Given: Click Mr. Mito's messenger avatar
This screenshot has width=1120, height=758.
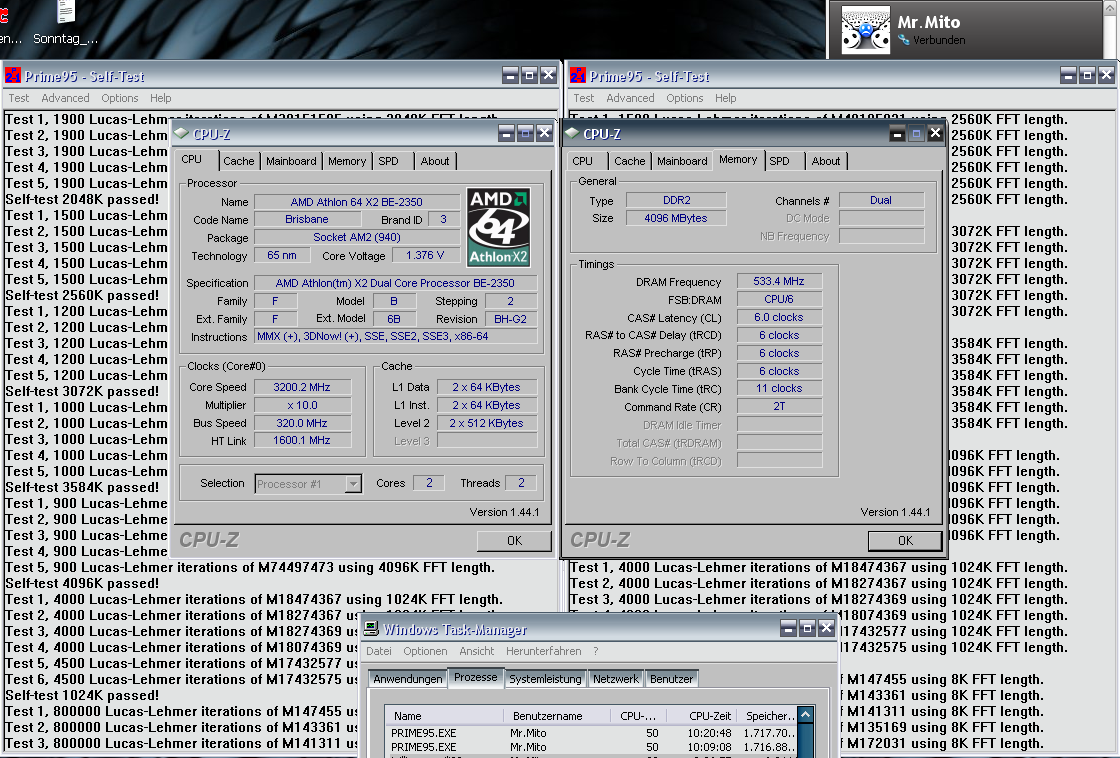Looking at the screenshot, I should (x=866, y=30).
